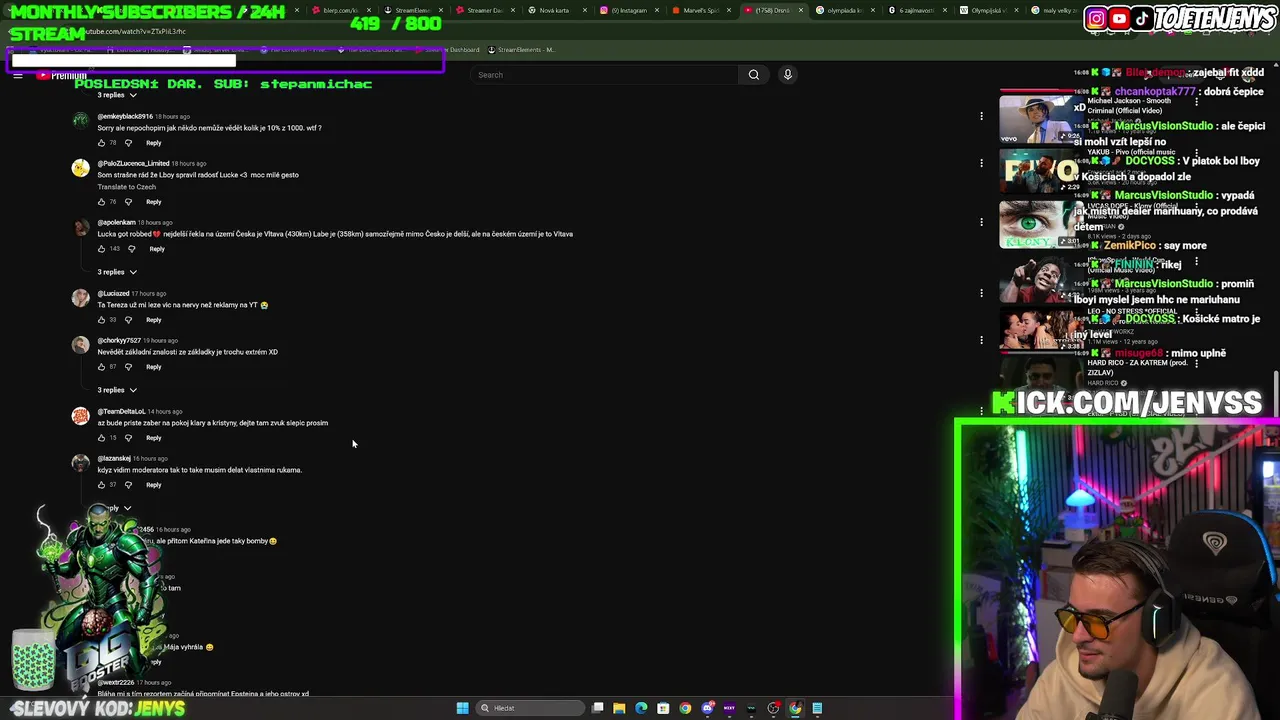Open Microsoft Store from taskbar
Image resolution: width=1280 pixels, height=720 pixels.
tap(663, 708)
